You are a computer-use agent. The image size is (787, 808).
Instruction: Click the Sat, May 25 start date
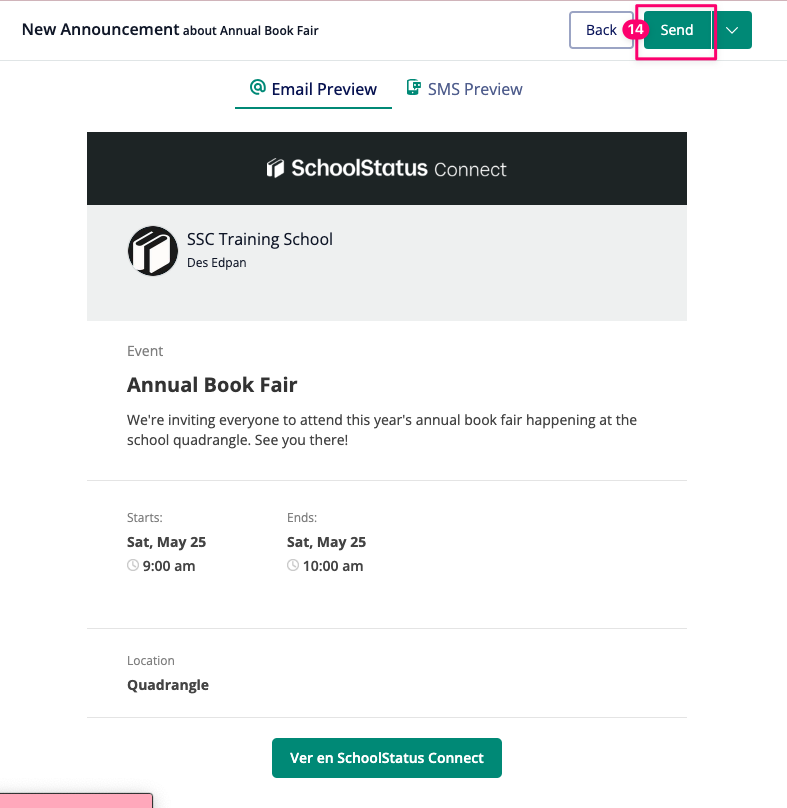coord(166,542)
